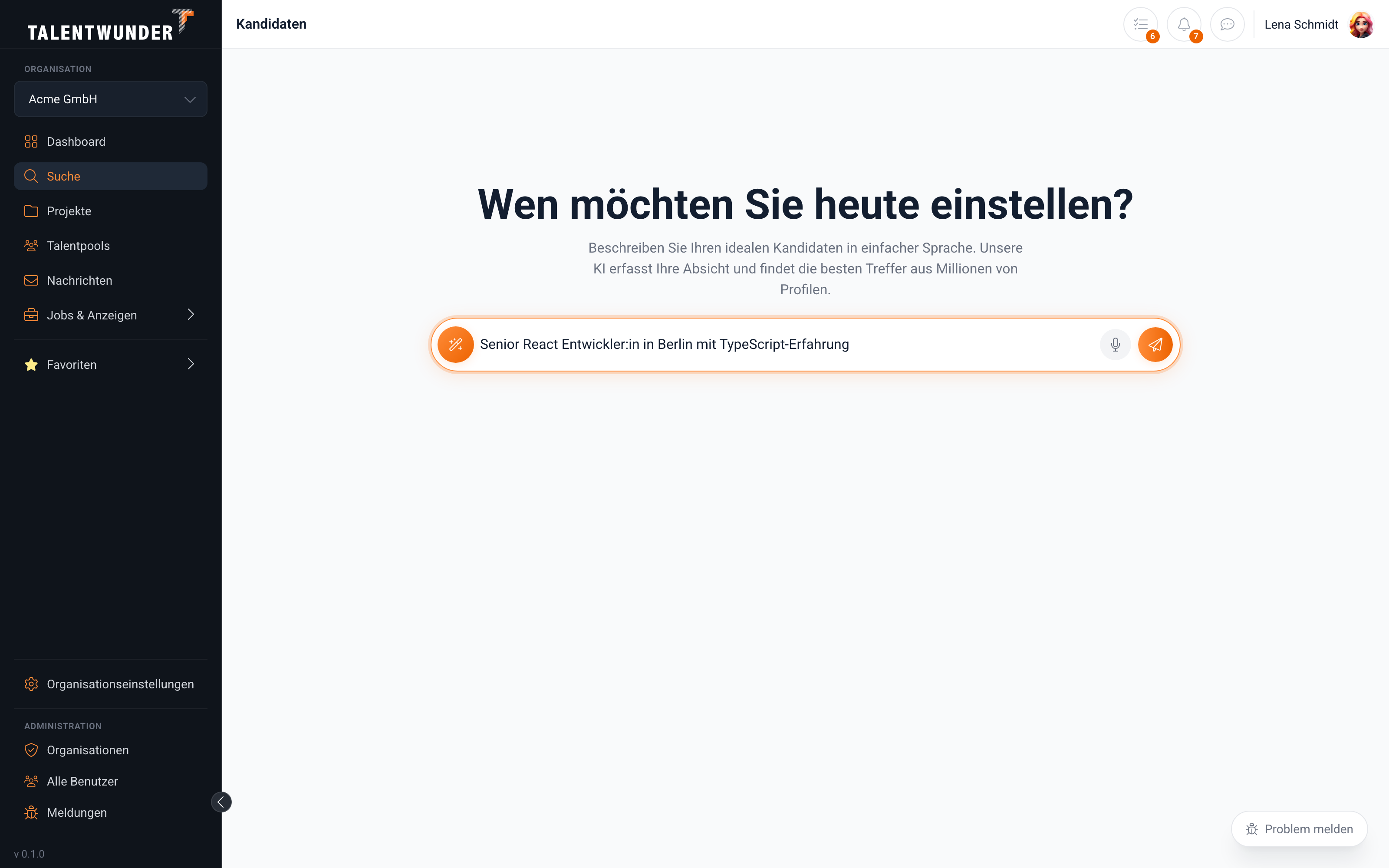
Task: Open Nachrichten in the sidebar
Action: pyautogui.click(x=110, y=280)
